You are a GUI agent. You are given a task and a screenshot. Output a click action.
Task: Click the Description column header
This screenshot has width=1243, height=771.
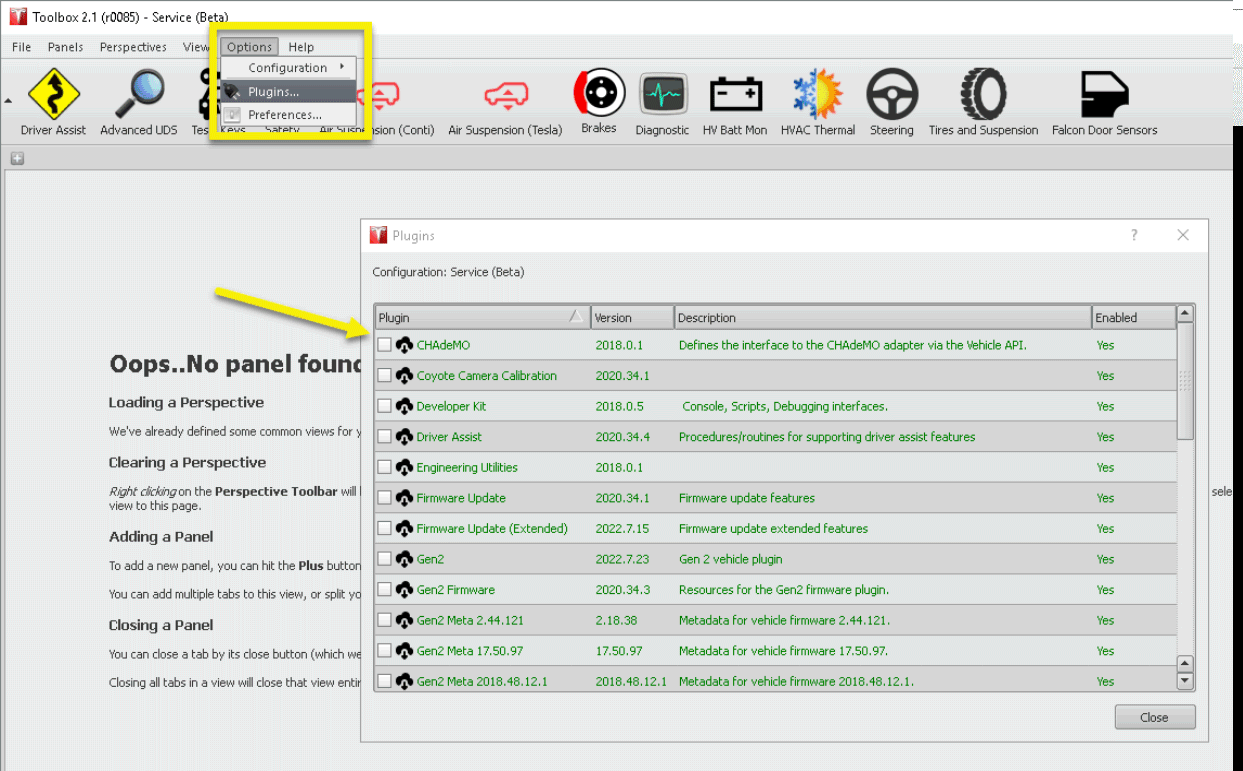pyautogui.click(x=883, y=318)
